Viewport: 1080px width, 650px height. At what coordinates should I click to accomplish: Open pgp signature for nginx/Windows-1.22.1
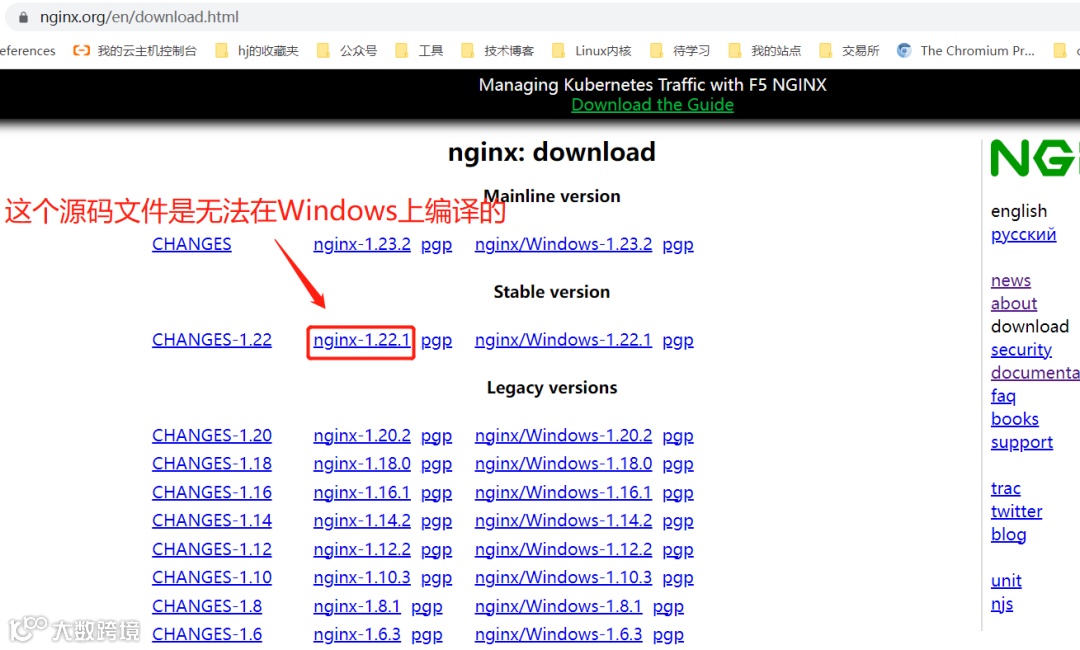[x=678, y=341]
